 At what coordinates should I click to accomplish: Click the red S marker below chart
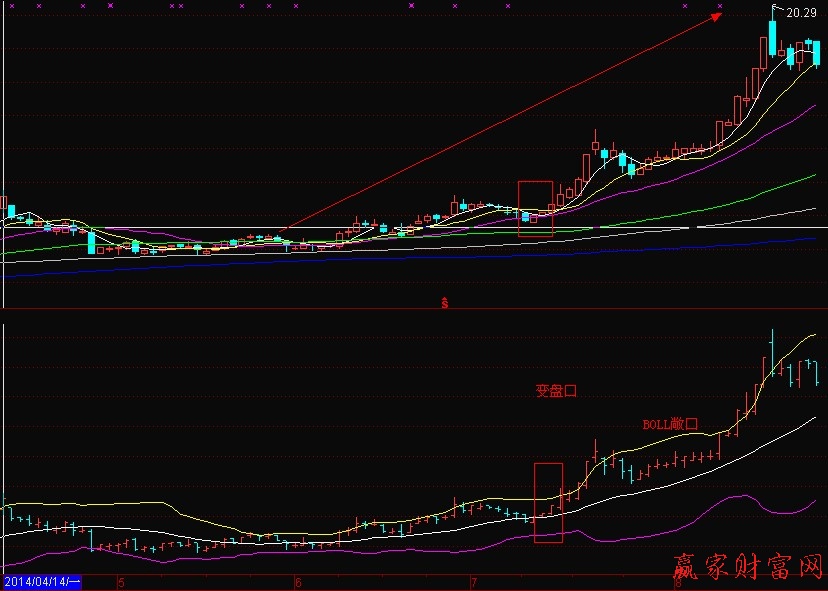(x=444, y=301)
